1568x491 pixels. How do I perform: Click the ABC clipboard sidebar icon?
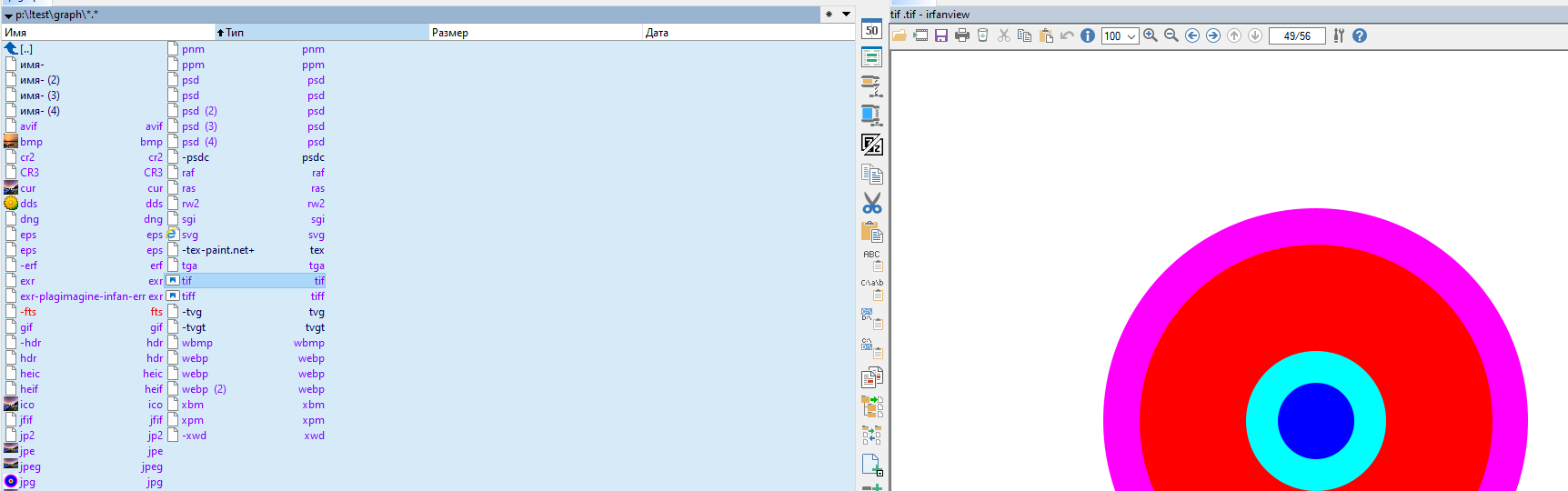(872, 260)
